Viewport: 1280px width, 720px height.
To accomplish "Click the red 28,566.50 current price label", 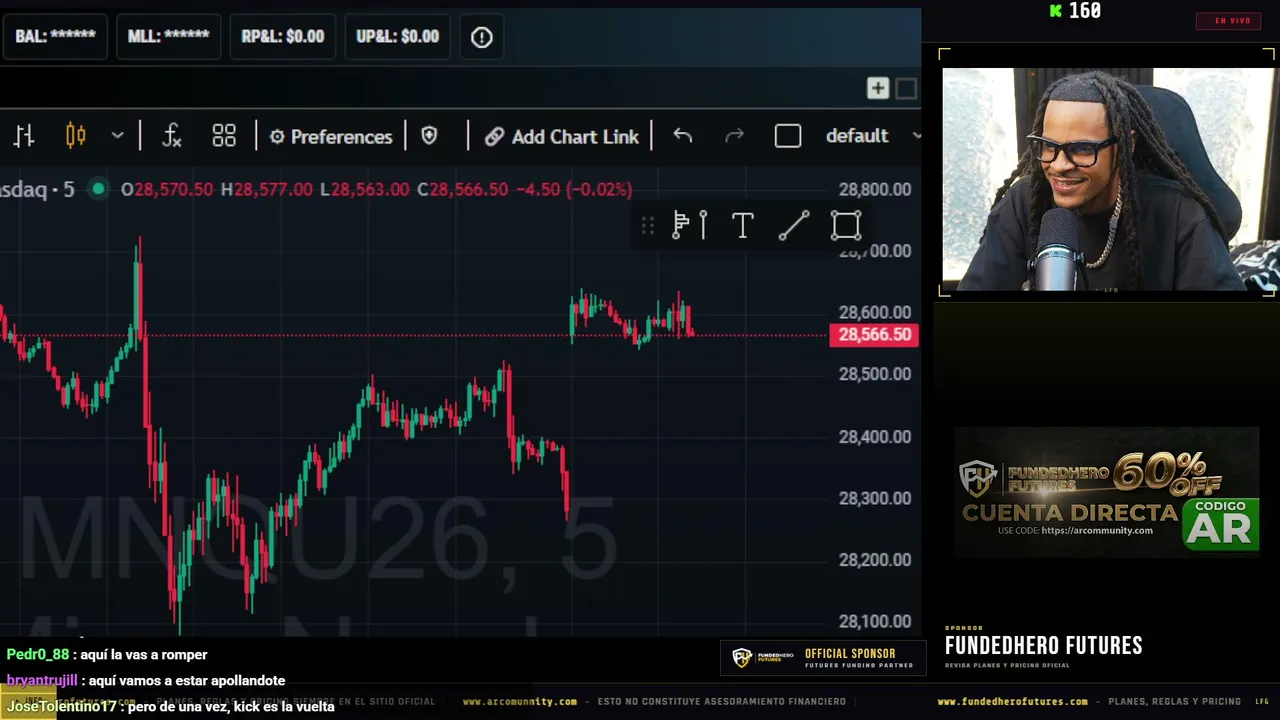I will coord(874,335).
